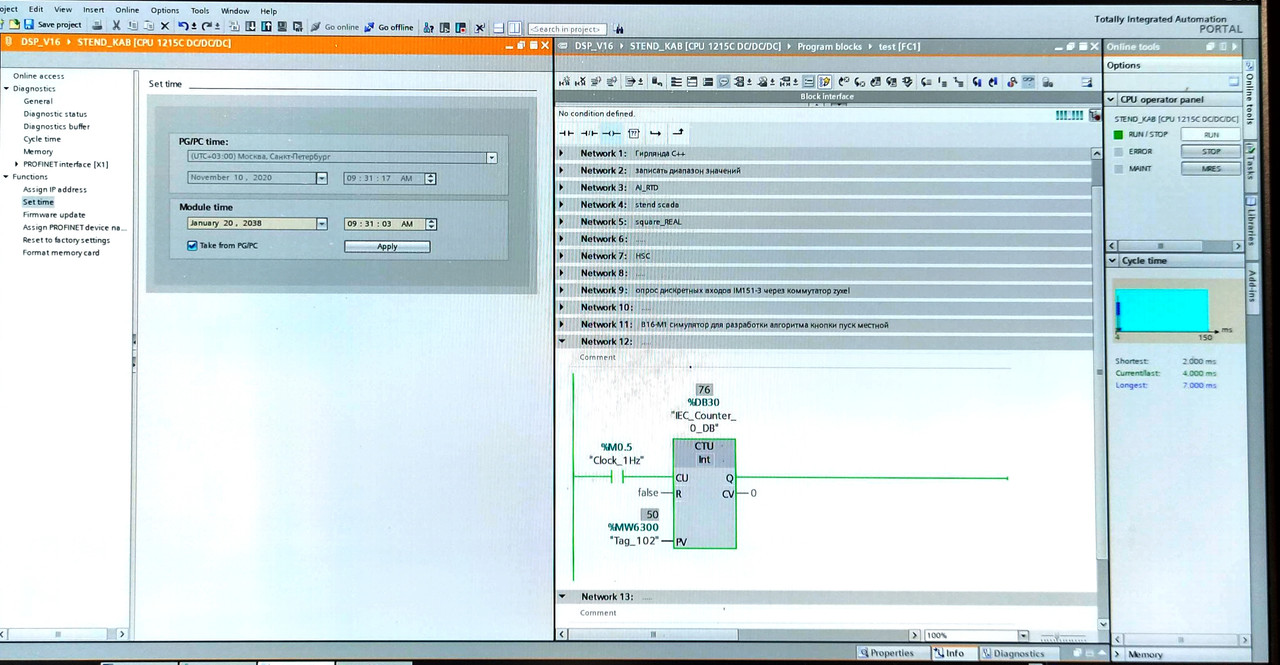Click the split editor vertically icon
The height and width of the screenshot is (665, 1280).
pyautogui.click(x=514, y=28)
